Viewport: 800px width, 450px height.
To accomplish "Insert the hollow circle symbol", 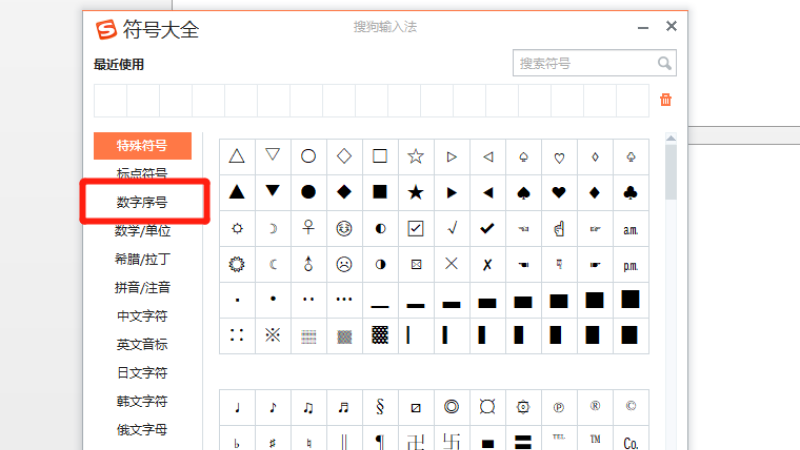I will click(x=309, y=157).
